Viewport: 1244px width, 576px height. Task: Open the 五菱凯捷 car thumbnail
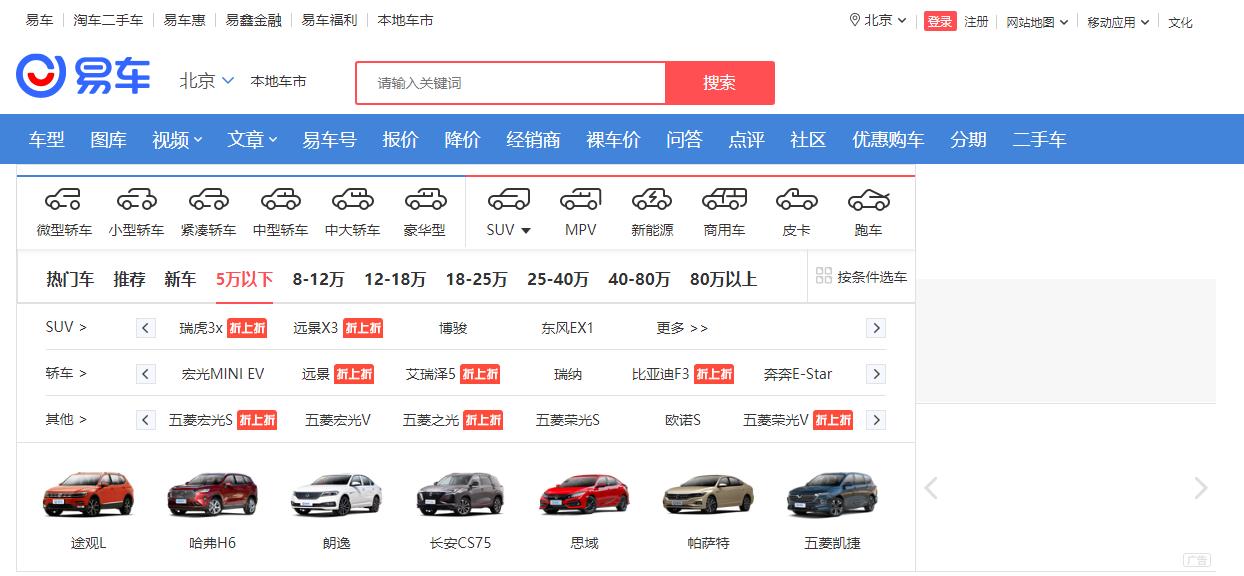click(x=832, y=494)
